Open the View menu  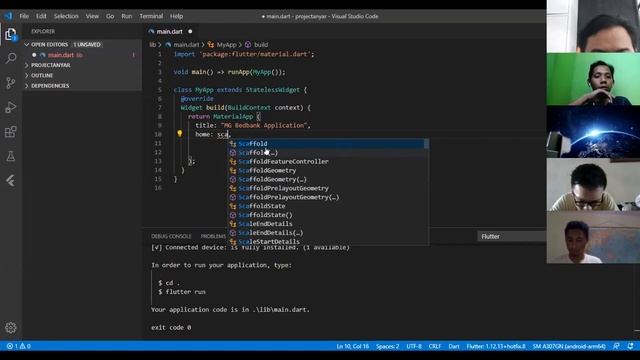92,16
